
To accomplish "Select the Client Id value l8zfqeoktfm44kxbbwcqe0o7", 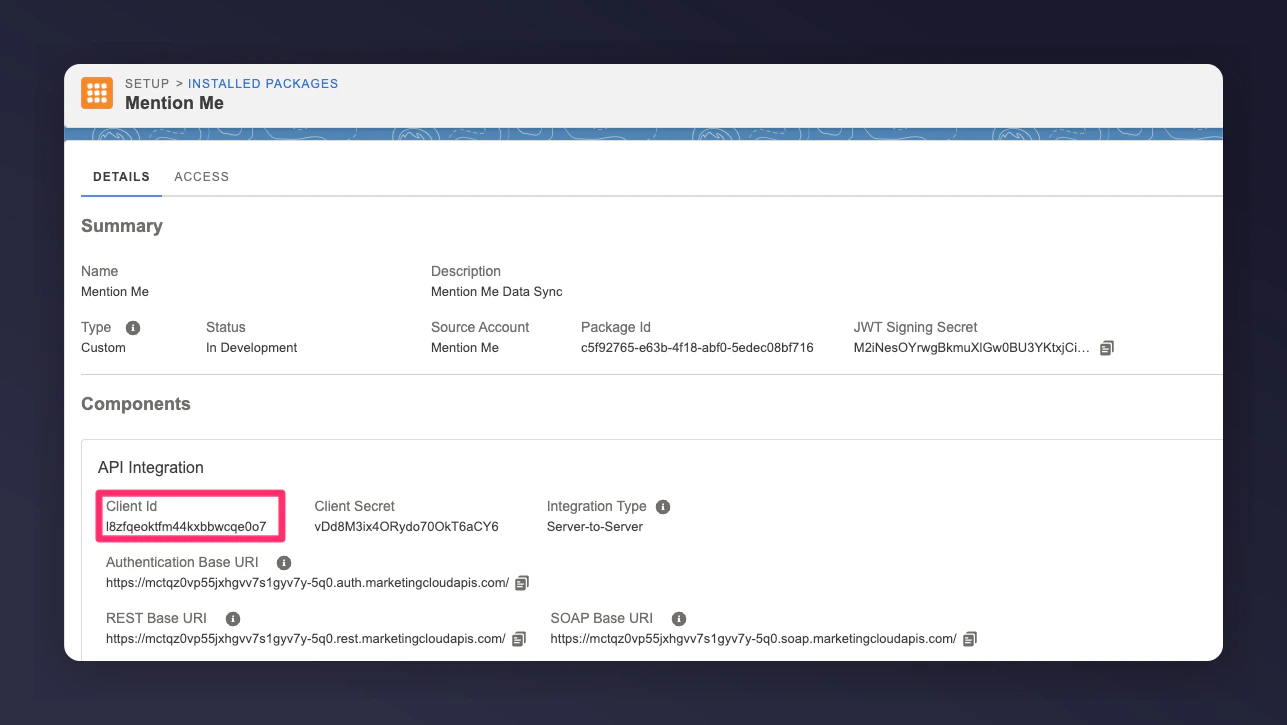I will (186, 527).
